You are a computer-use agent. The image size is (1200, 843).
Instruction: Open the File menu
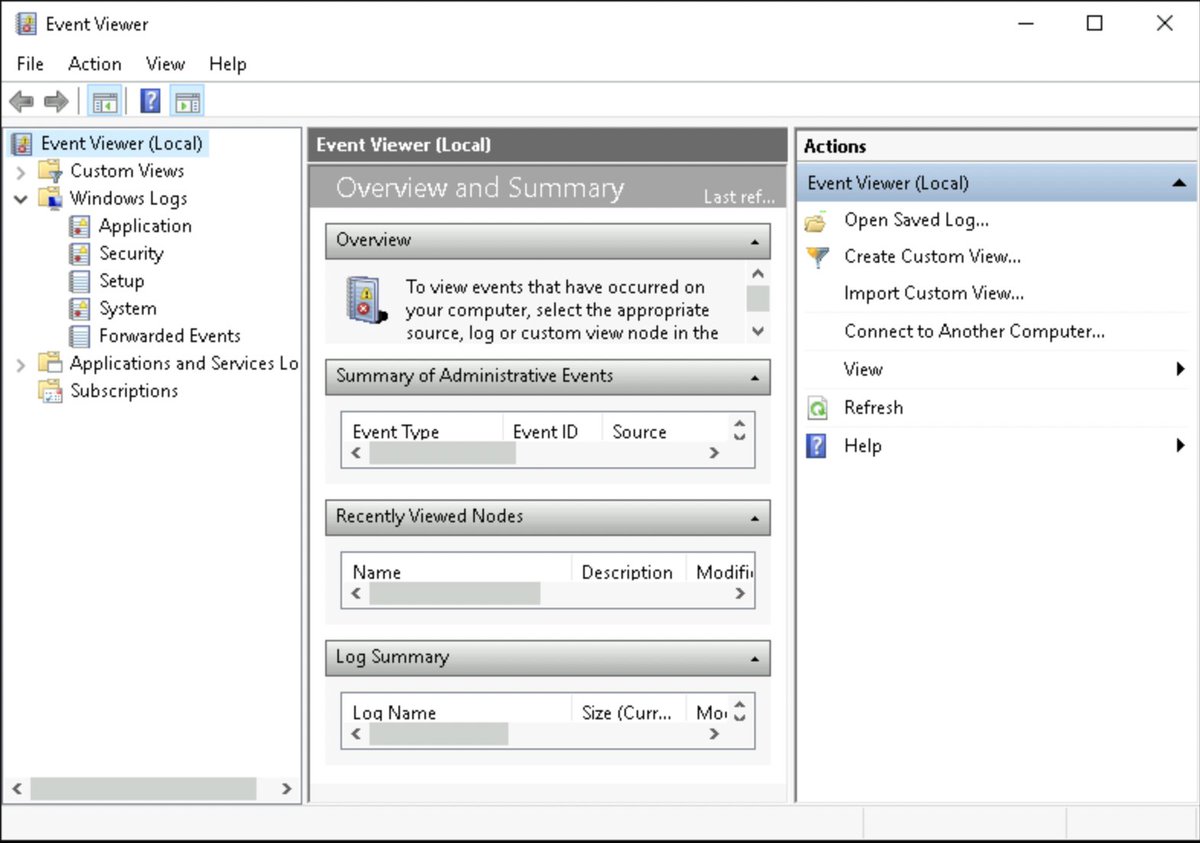tap(30, 64)
